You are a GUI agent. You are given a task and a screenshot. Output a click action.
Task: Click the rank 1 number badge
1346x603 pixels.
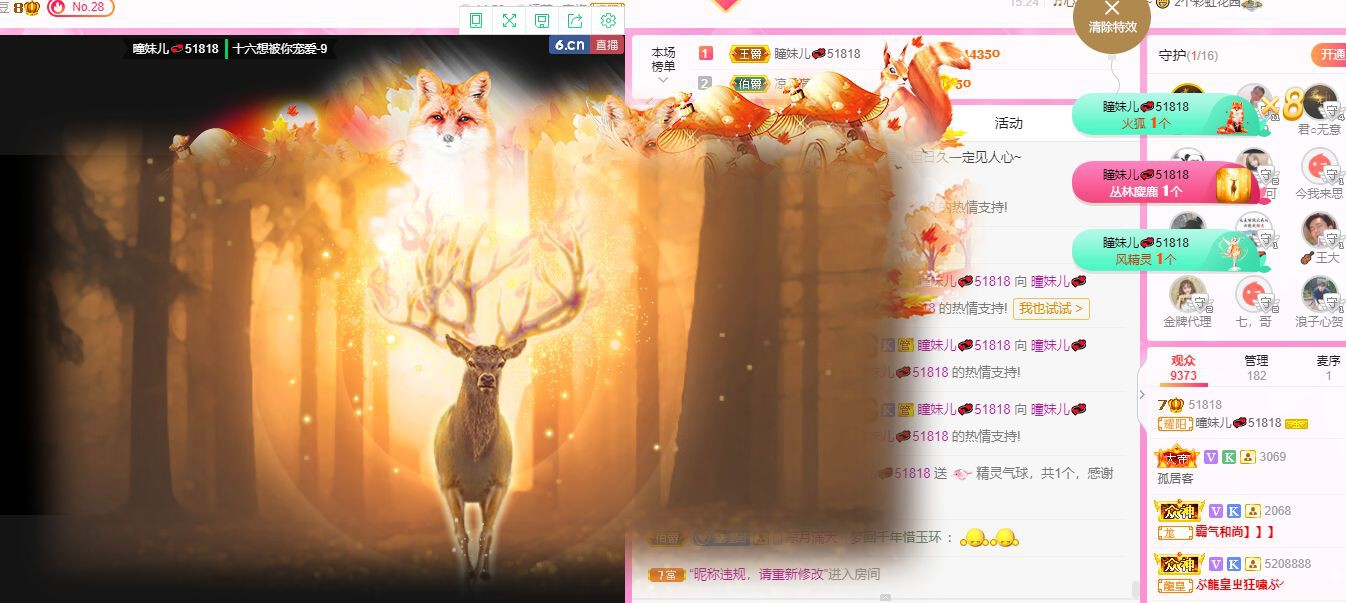point(706,54)
